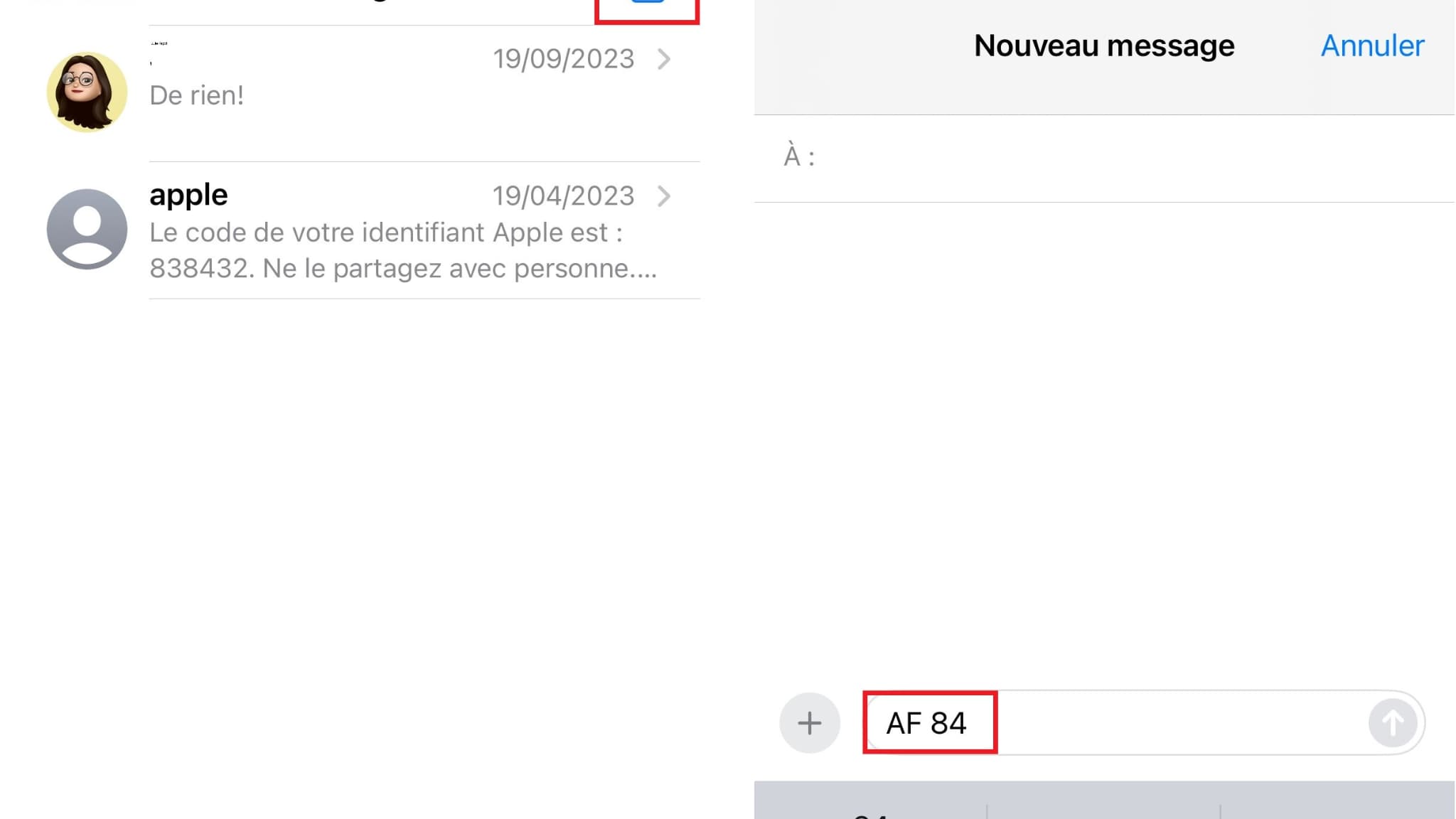Tap the arrow icon inside the message bar
Screen dimensions: 1456x819
point(1393,722)
